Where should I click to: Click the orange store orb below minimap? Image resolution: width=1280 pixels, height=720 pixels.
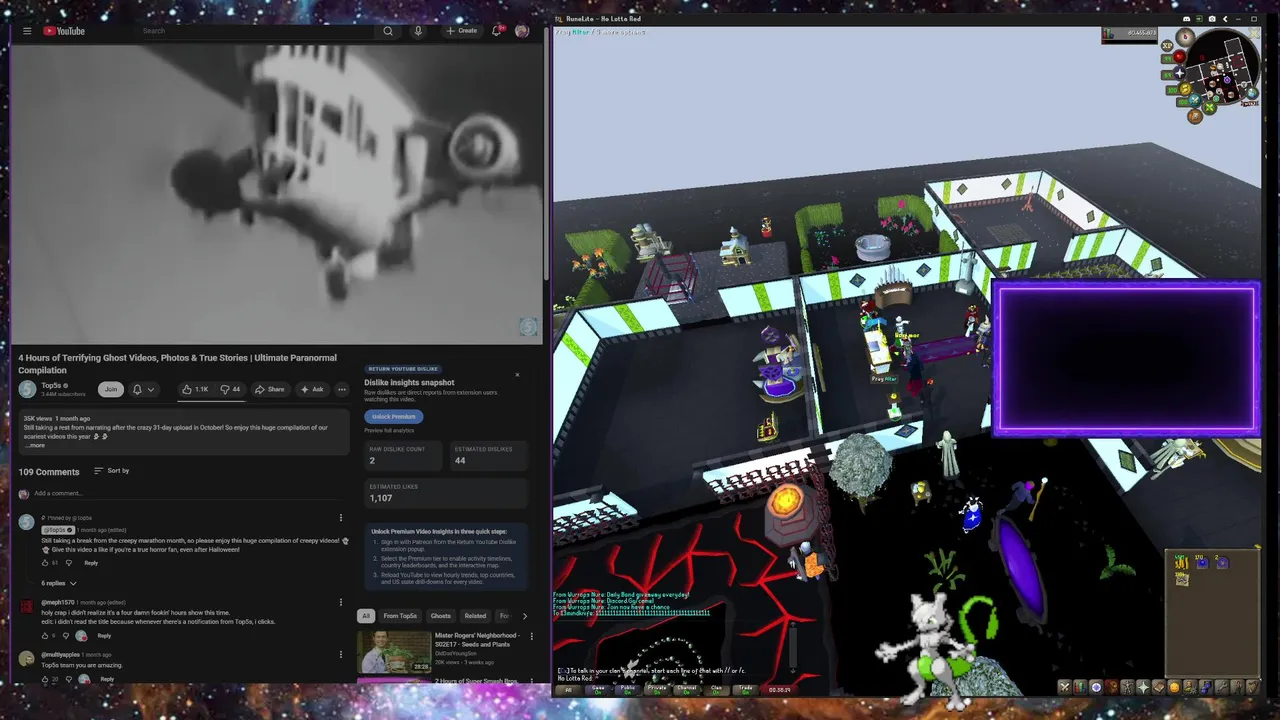click(1195, 116)
